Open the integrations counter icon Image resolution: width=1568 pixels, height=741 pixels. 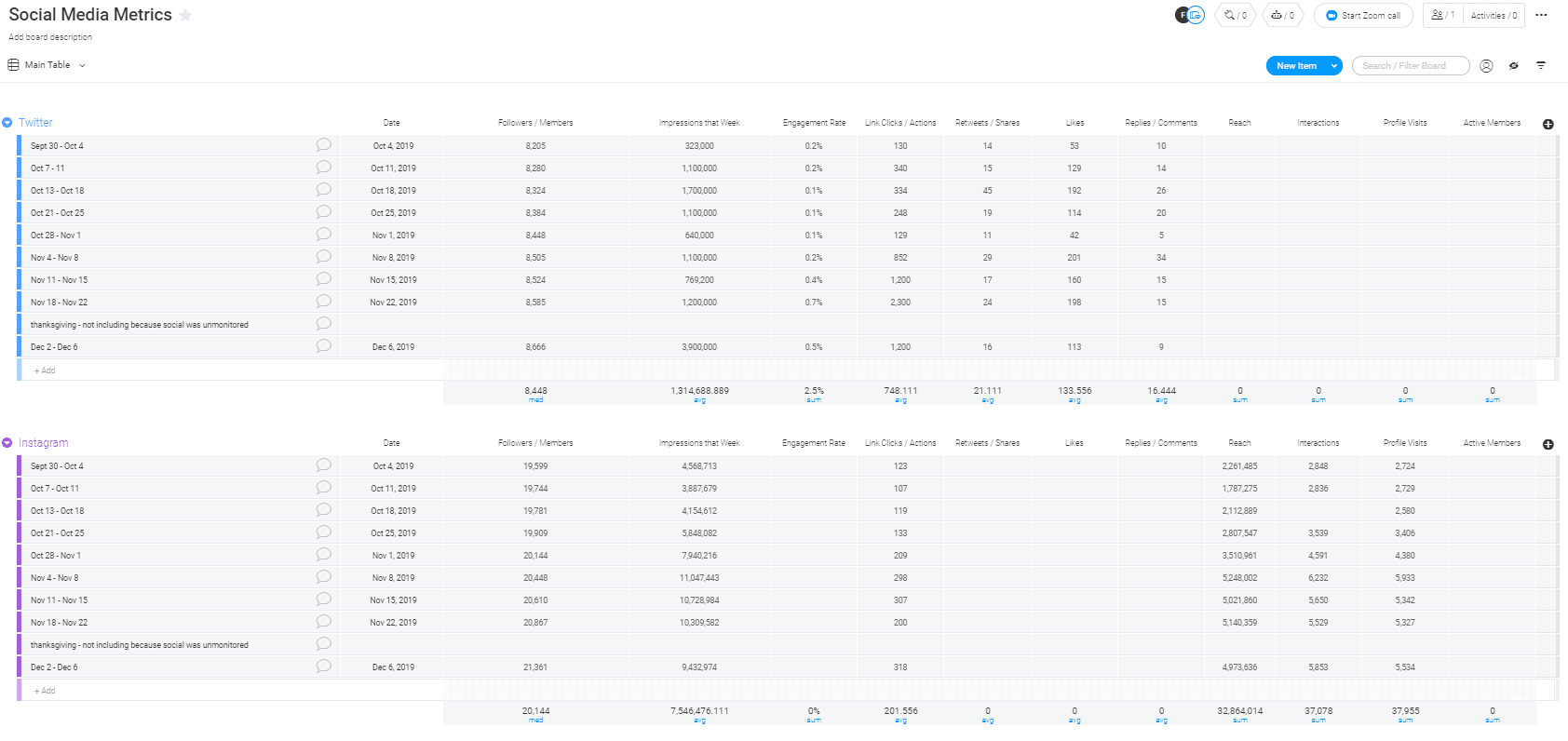(1236, 15)
